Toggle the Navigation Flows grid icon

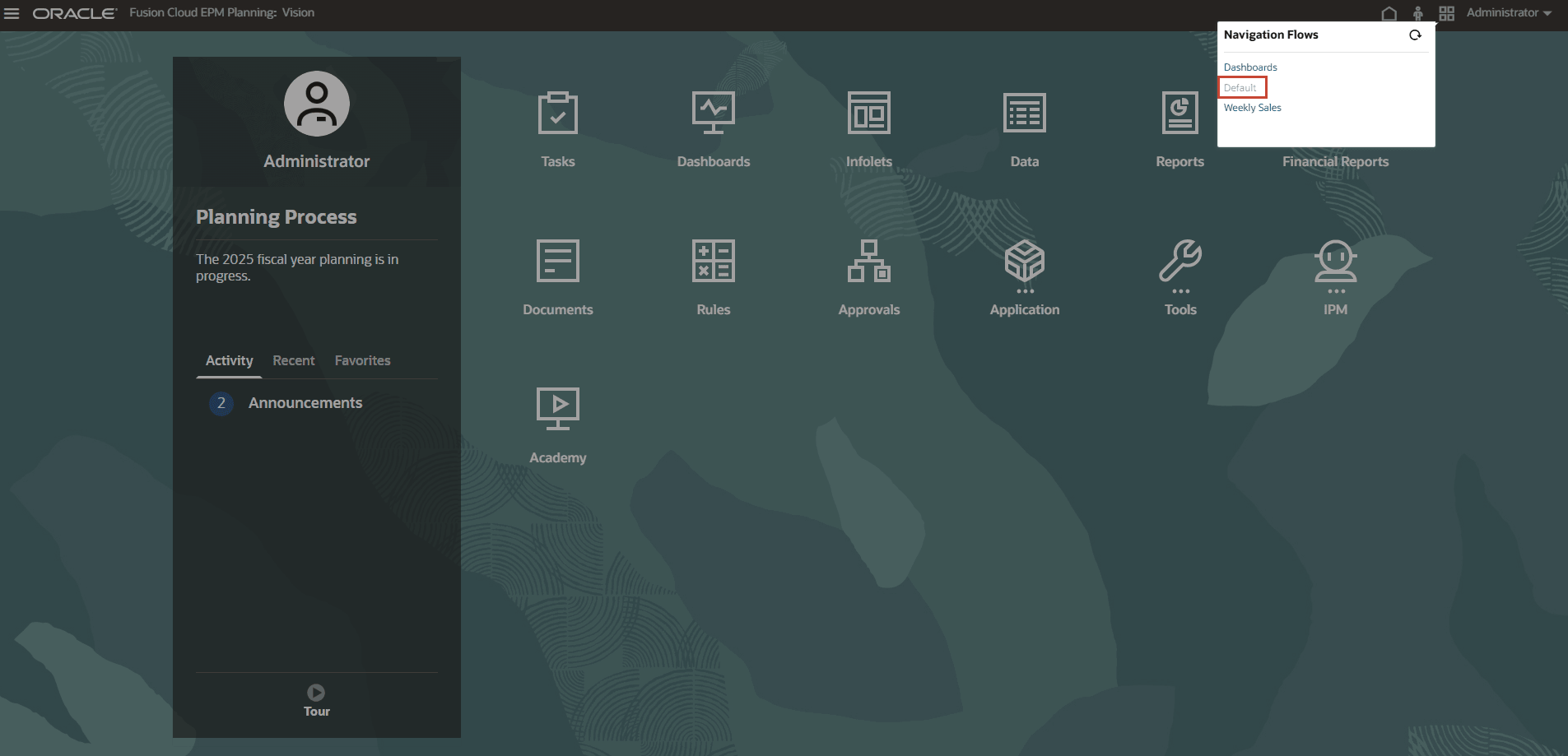point(1446,13)
